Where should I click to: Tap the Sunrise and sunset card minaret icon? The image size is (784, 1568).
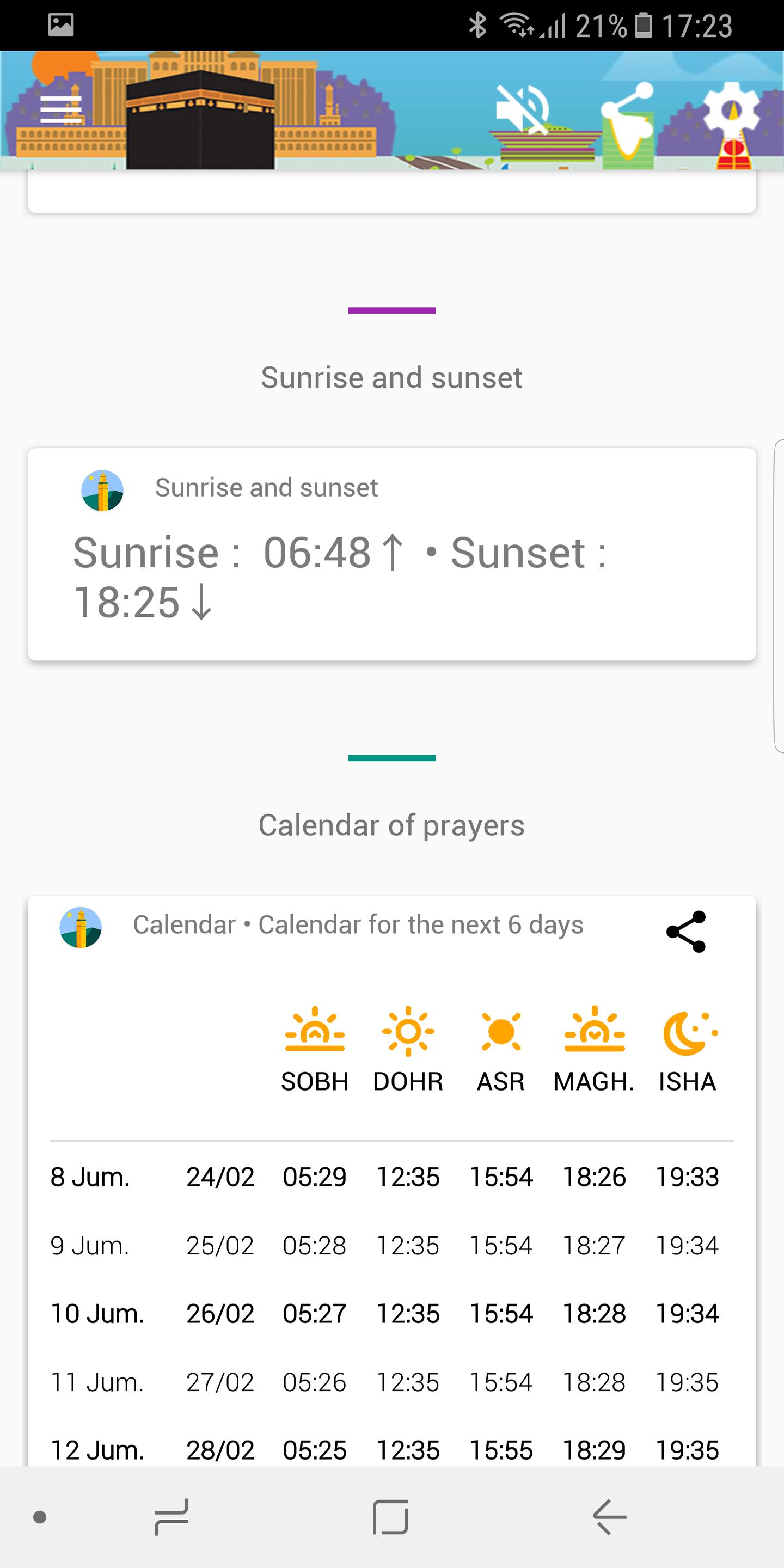pyautogui.click(x=102, y=491)
